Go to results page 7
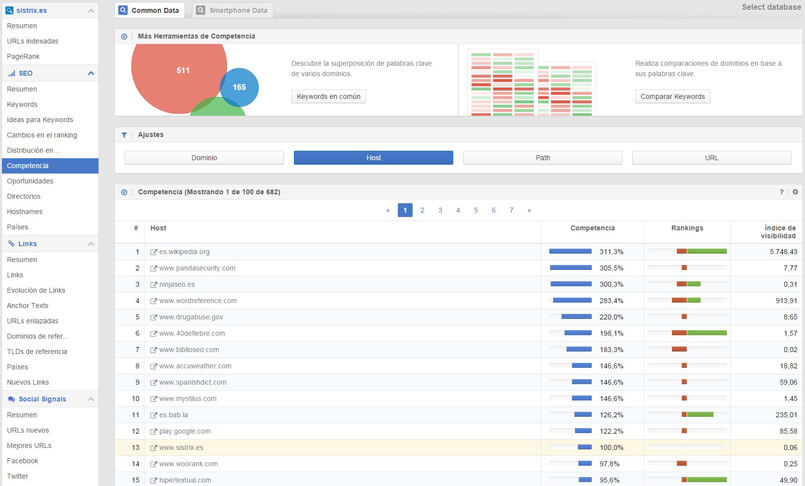Viewport: 805px width, 486px height. click(511, 210)
